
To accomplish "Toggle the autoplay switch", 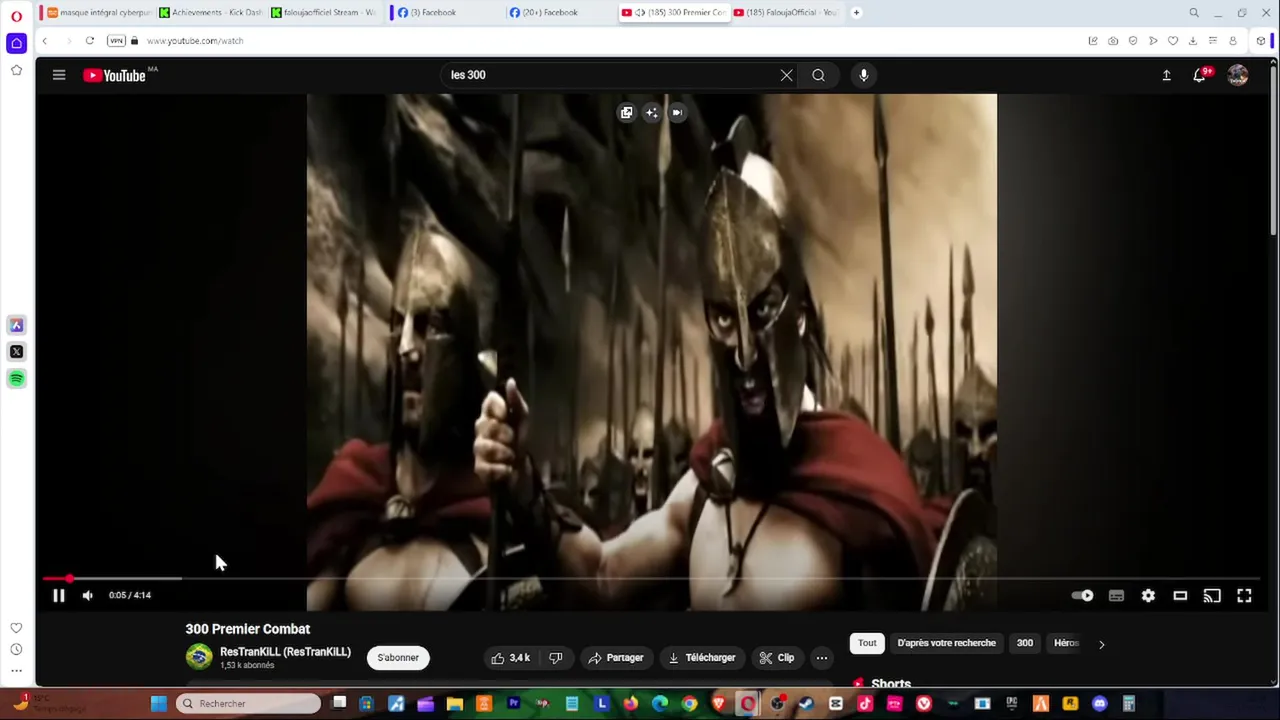I will 1082,595.
